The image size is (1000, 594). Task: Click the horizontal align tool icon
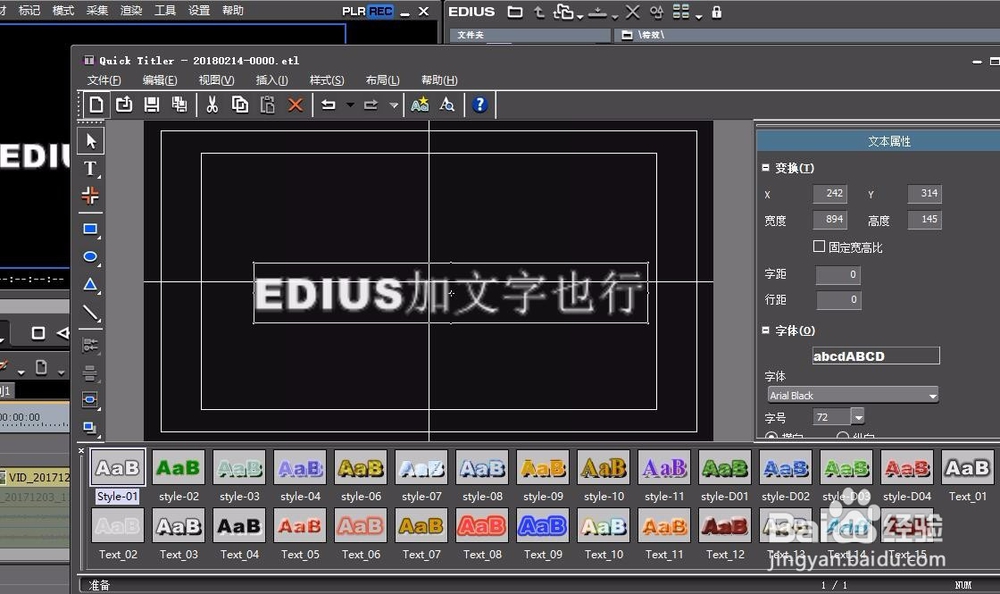pyautogui.click(x=91, y=345)
